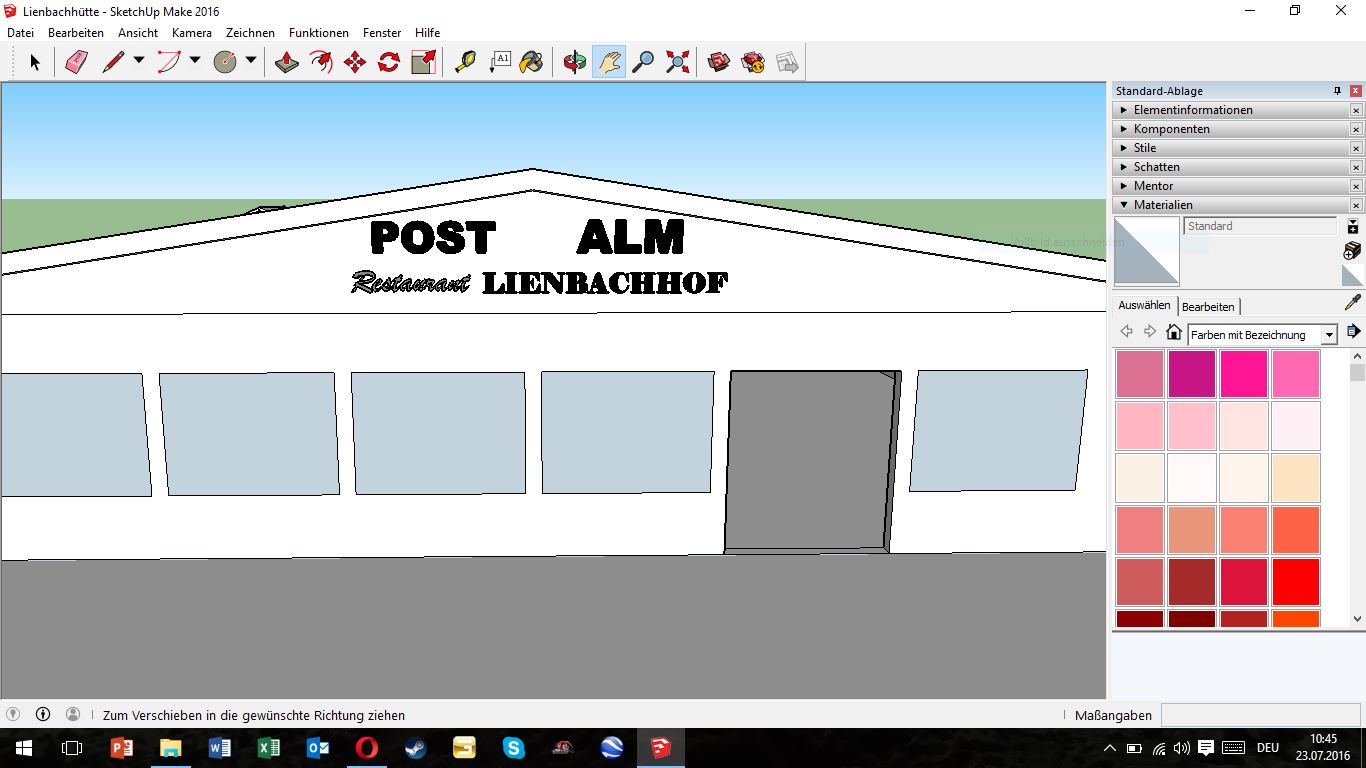Open the 3D Warehouse toolbar icon
This screenshot has width=1366, height=768.
719,62
